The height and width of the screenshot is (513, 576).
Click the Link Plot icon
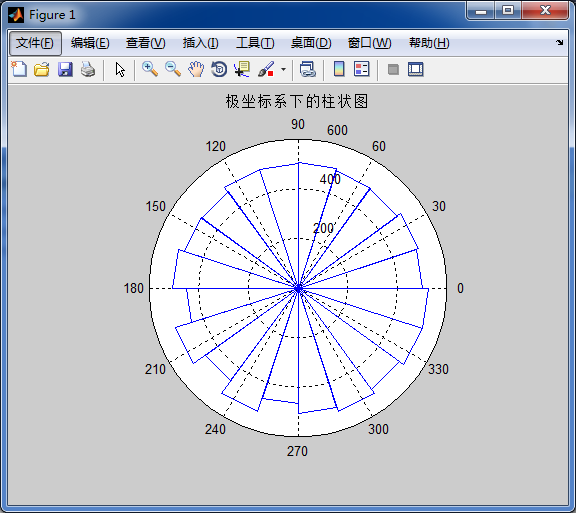[x=307, y=69]
